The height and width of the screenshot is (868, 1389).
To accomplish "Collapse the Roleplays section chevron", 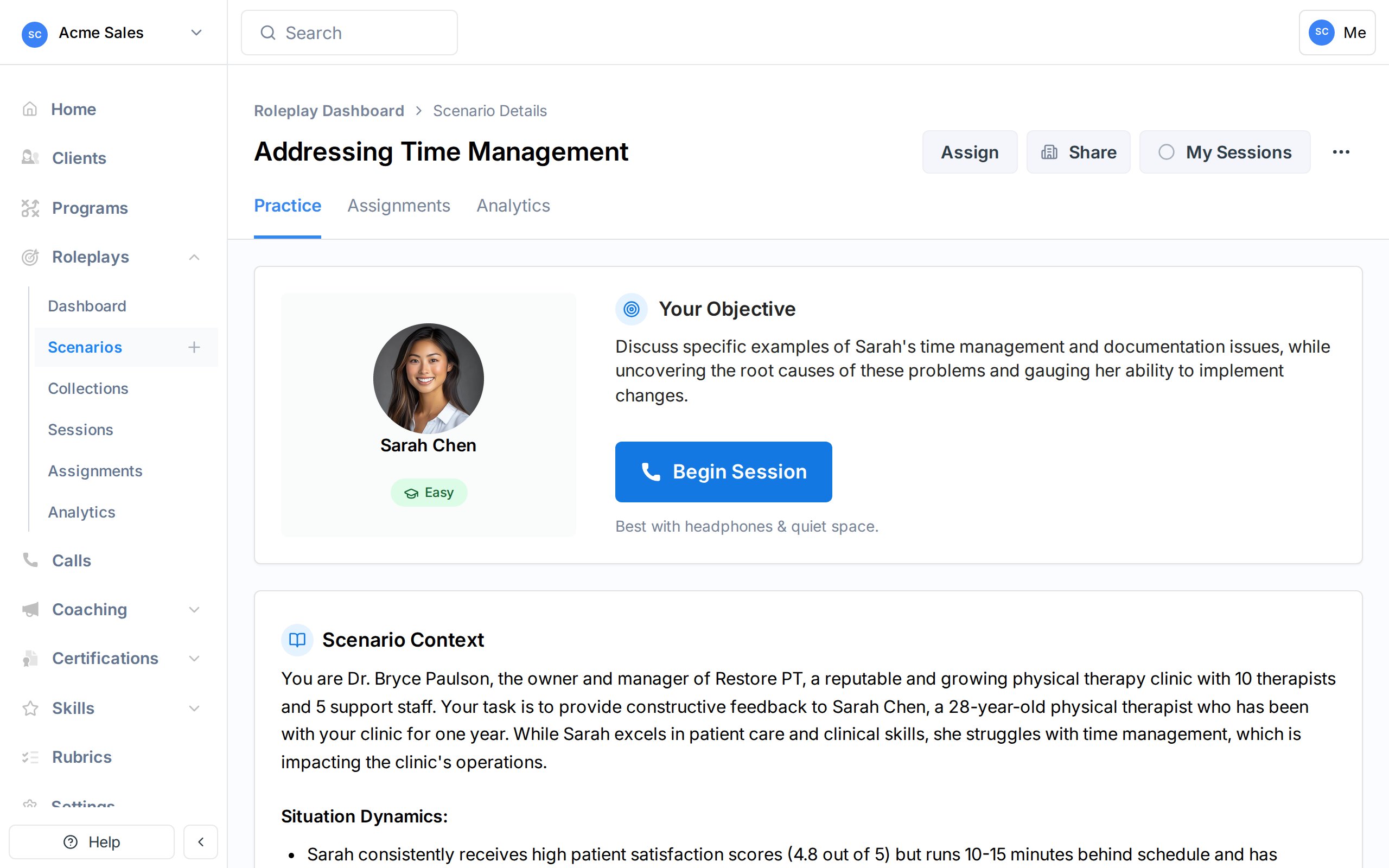I will [x=194, y=257].
